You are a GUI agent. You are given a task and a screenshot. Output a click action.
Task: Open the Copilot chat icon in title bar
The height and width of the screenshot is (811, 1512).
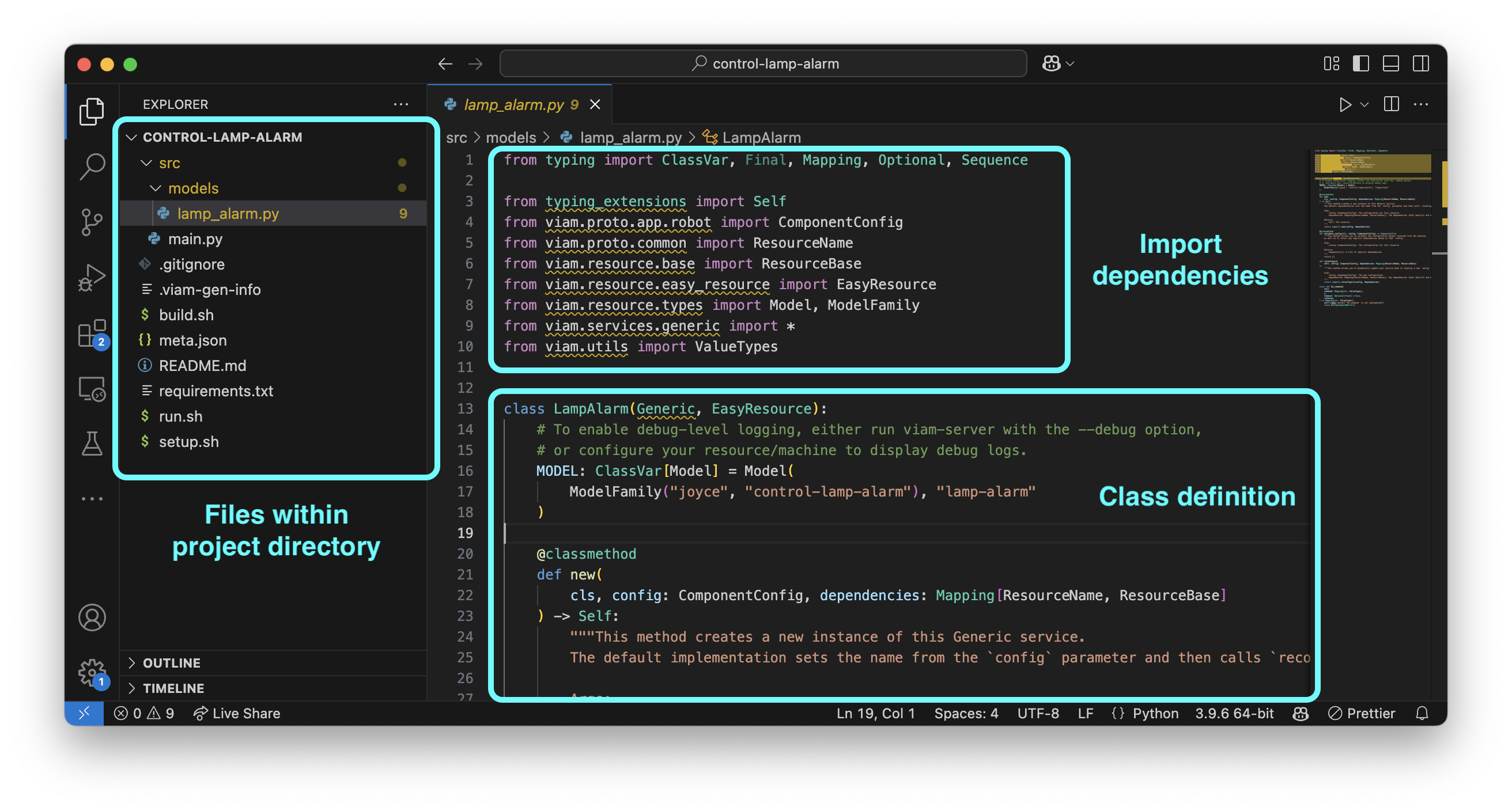click(x=1051, y=63)
